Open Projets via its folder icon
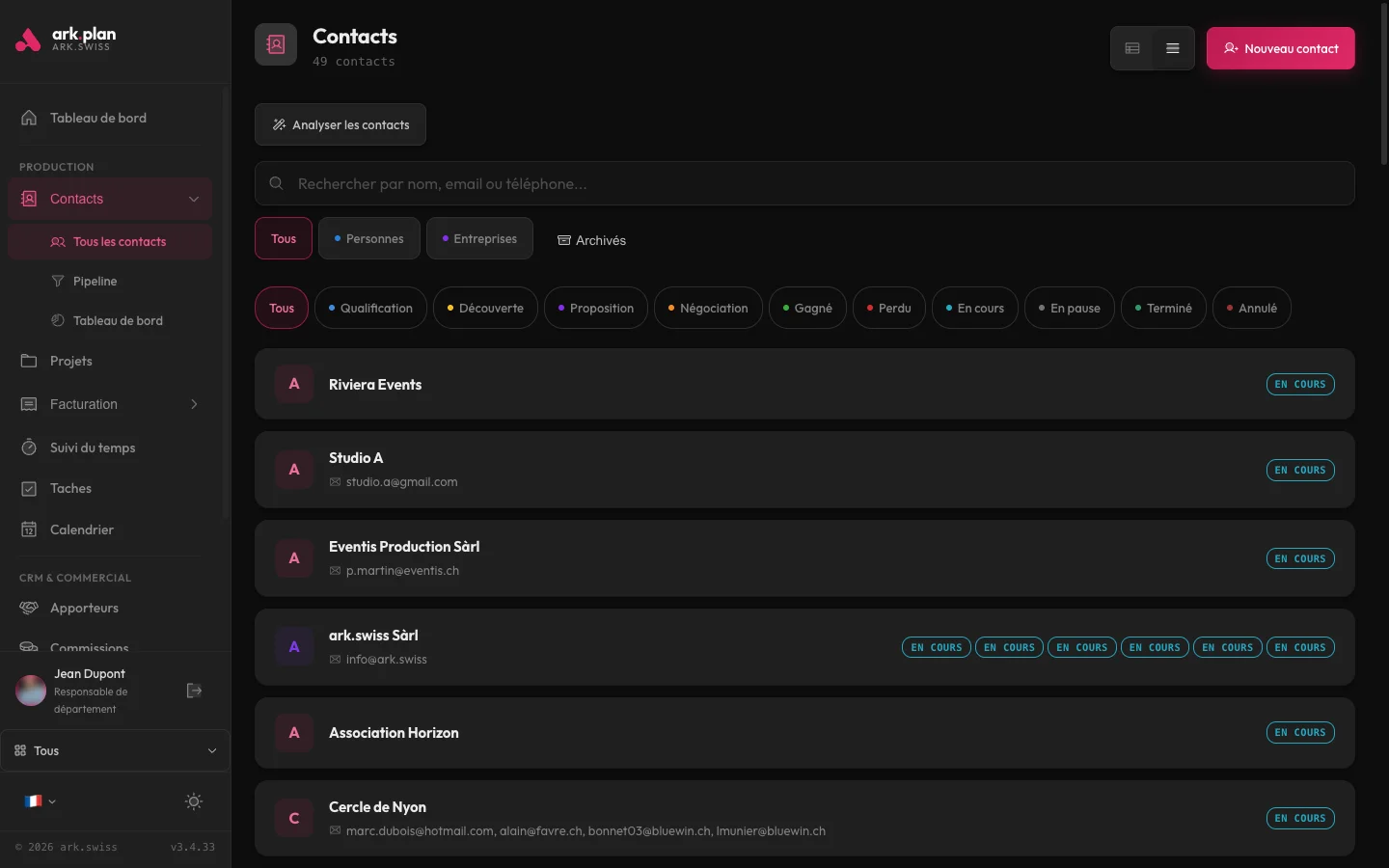The height and width of the screenshot is (868, 1389). (x=29, y=361)
